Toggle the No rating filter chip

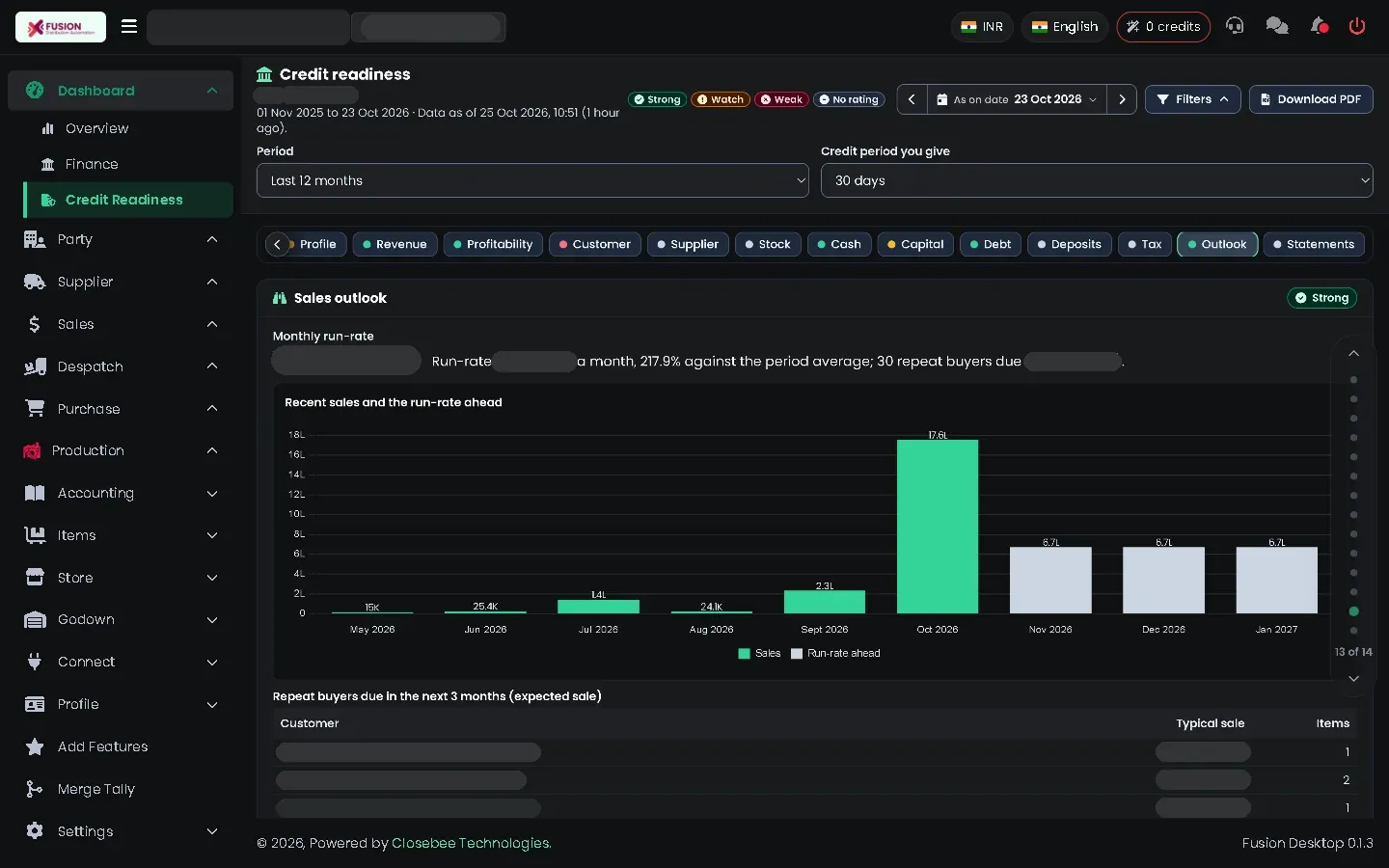coord(849,99)
